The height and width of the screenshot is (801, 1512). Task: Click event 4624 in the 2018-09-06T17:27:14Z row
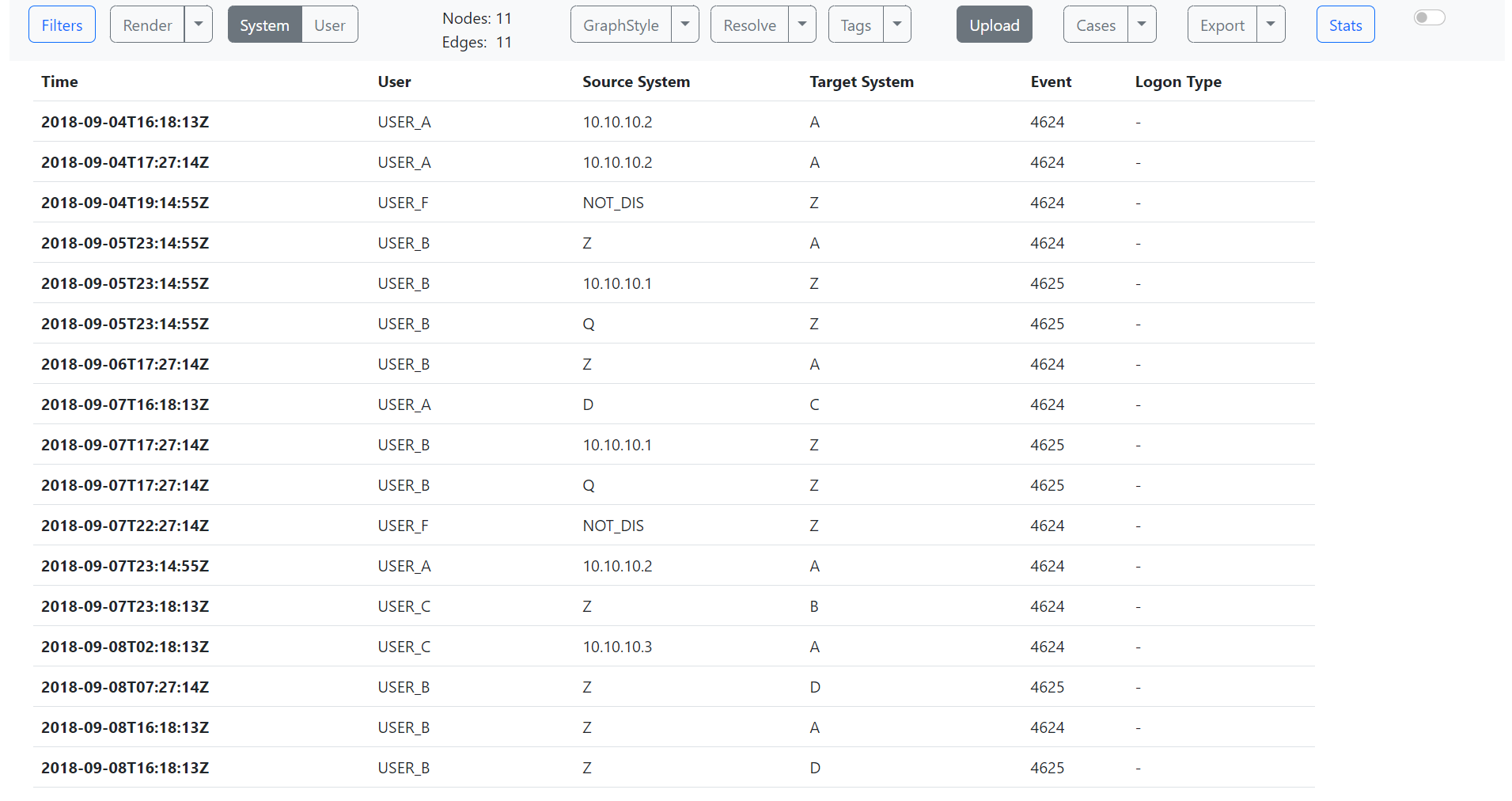[1048, 364]
